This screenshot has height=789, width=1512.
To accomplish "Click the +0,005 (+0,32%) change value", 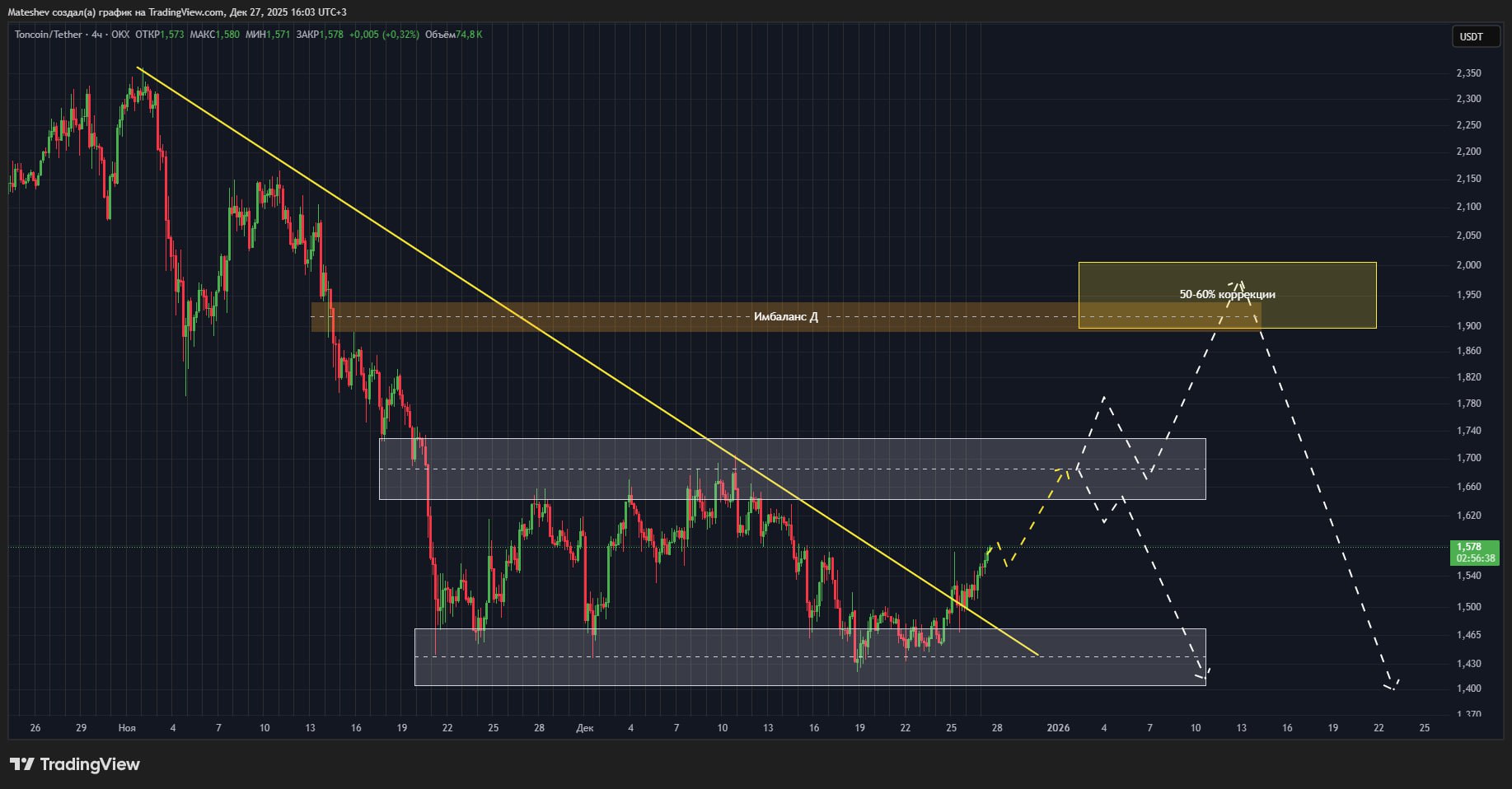I will (x=384, y=35).
